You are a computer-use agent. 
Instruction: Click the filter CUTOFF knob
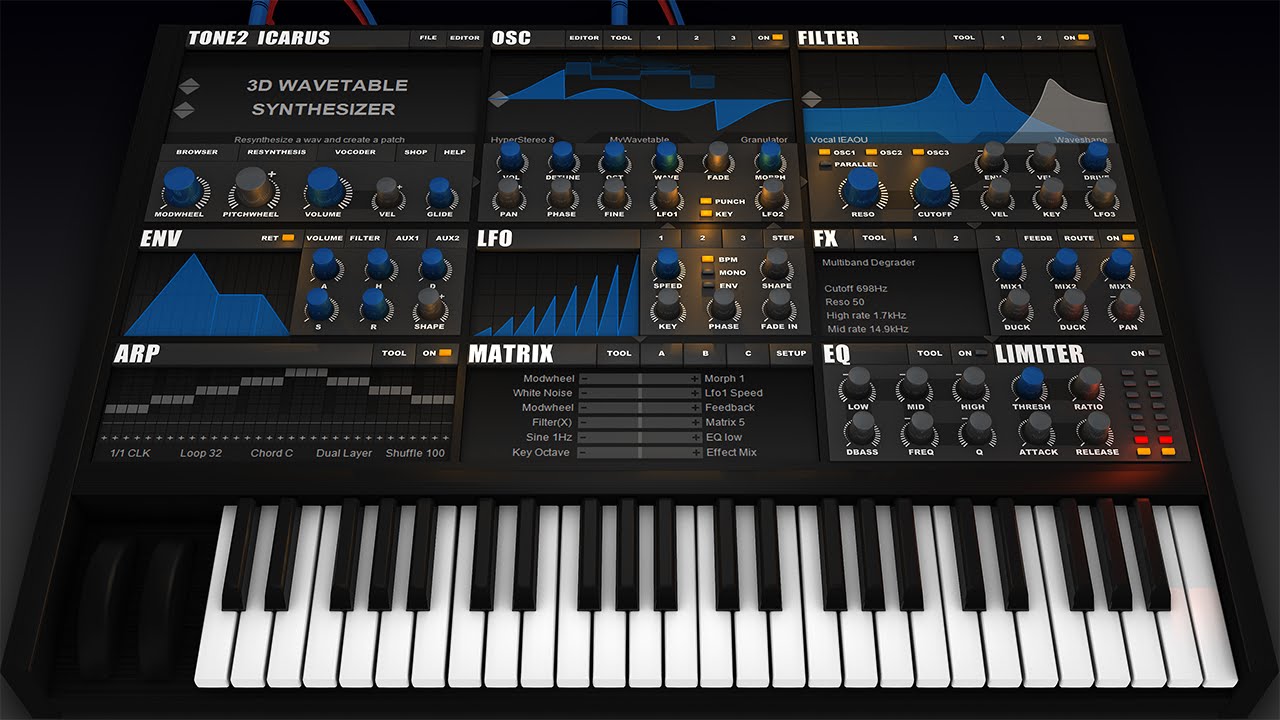click(x=934, y=187)
